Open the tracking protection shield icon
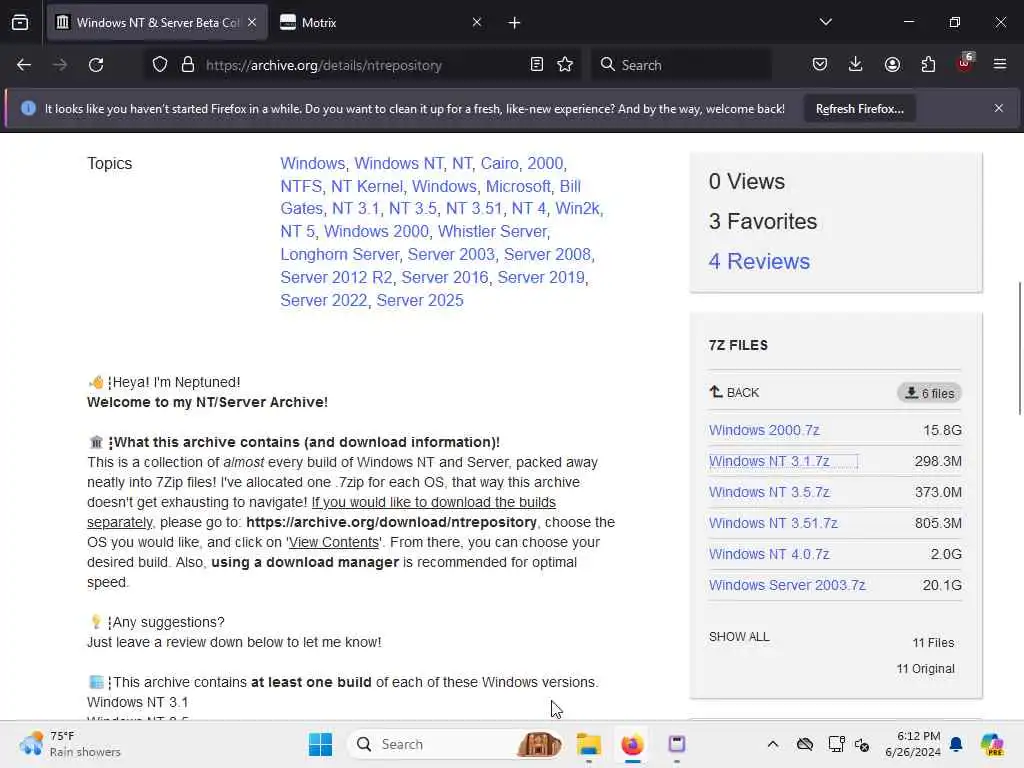The width and height of the screenshot is (1024, 768). coord(160,65)
